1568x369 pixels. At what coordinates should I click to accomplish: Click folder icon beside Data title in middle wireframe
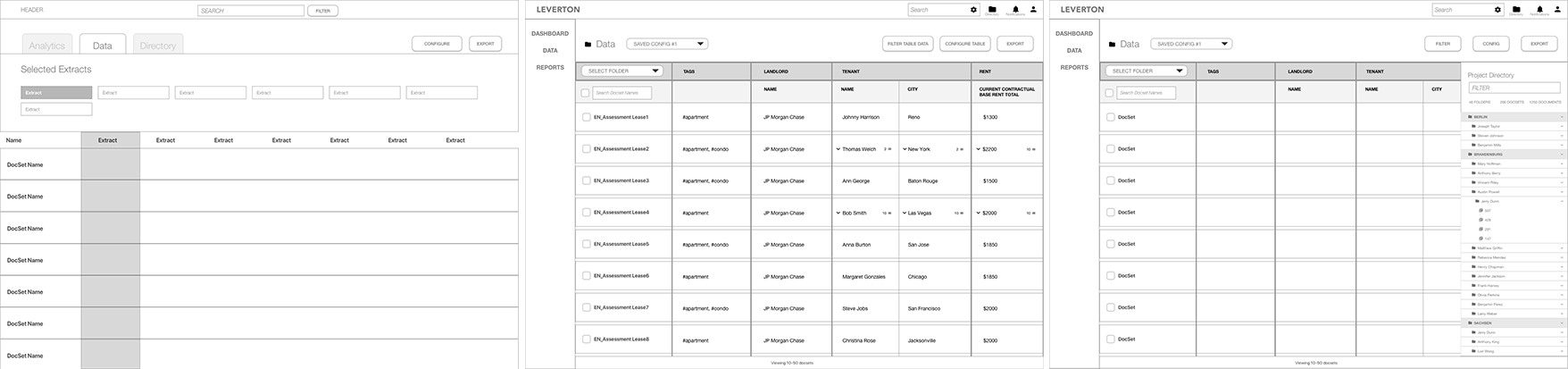588,44
